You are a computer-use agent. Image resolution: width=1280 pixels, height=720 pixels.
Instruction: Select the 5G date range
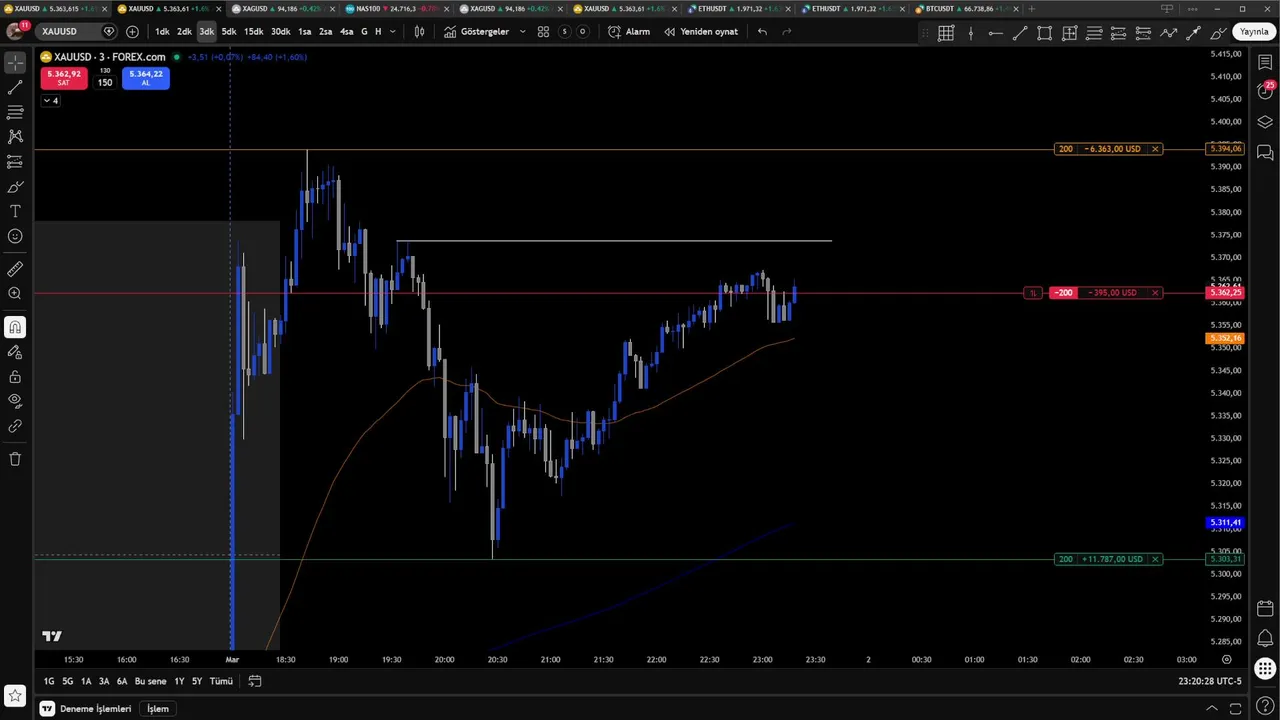(68, 681)
